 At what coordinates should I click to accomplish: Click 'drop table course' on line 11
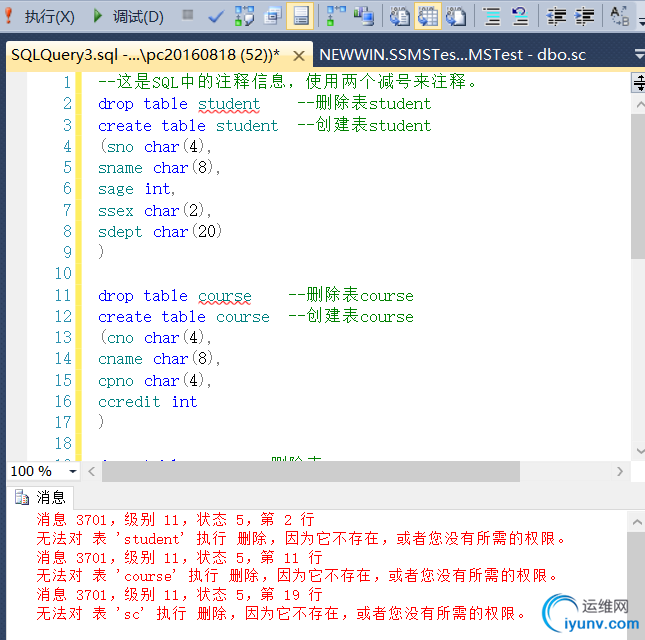[175, 296]
